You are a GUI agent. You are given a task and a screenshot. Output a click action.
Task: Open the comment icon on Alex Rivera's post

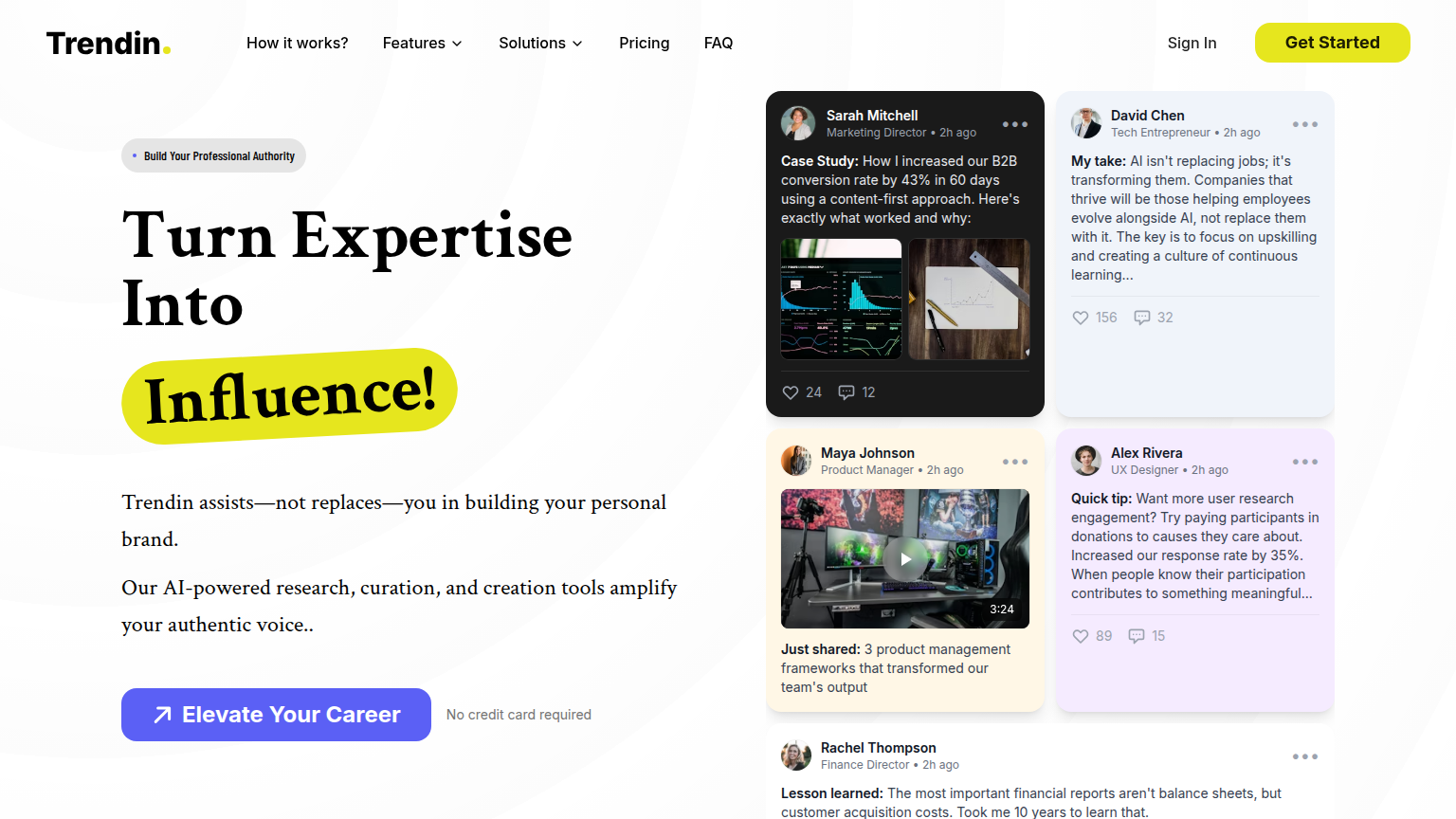point(1137,636)
